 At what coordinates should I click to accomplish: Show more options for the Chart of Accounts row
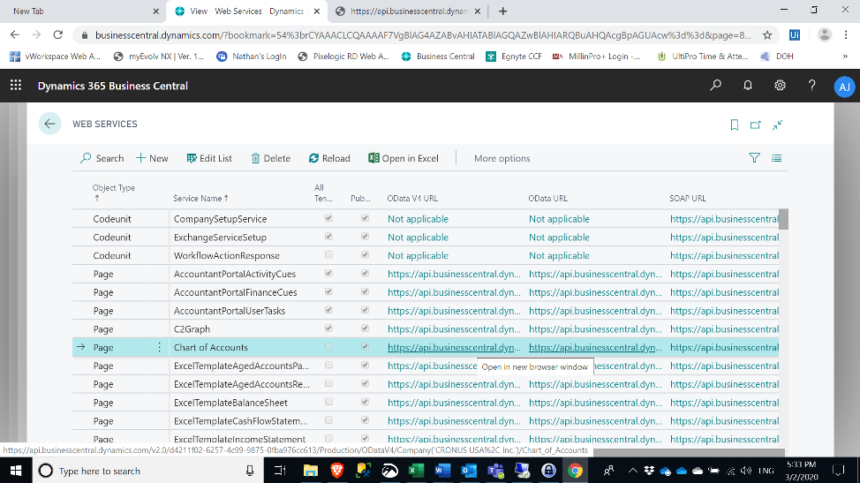point(159,347)
